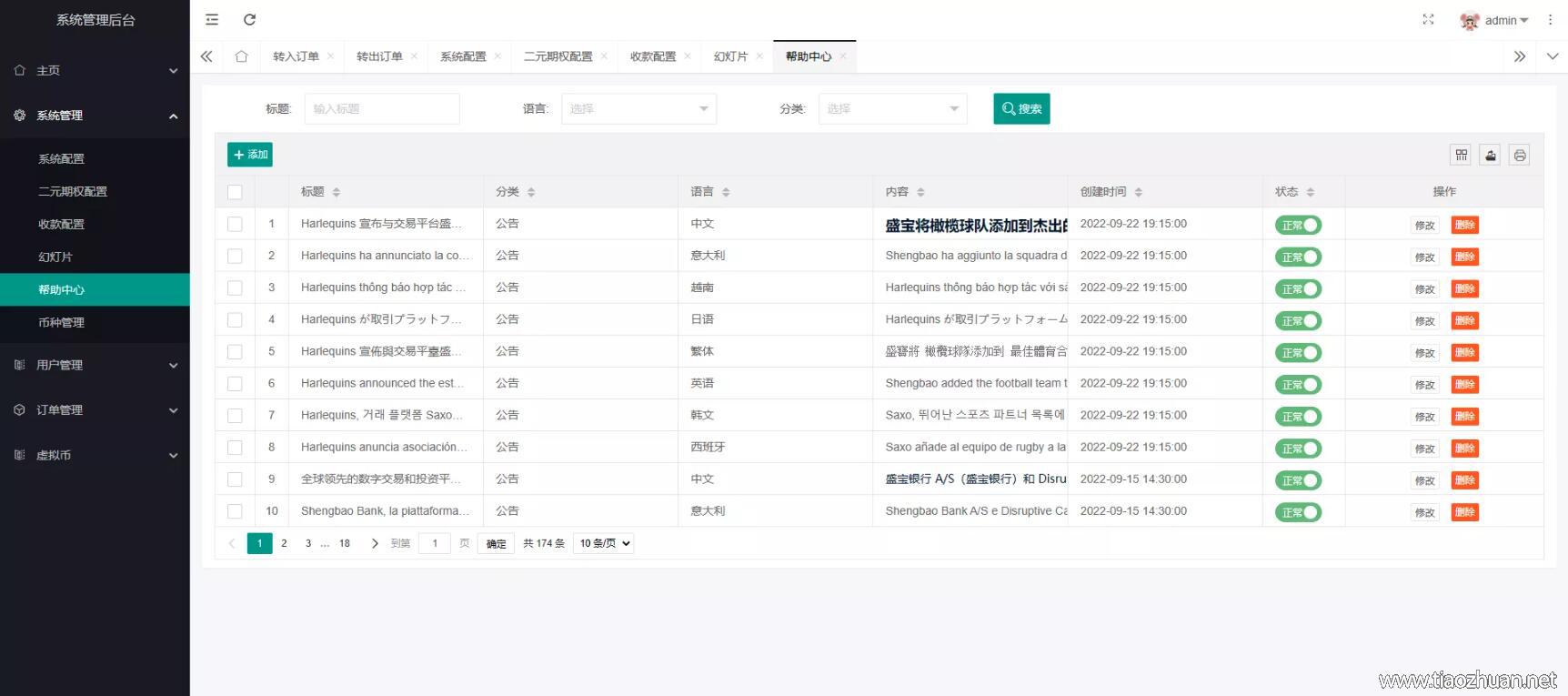Toggle the 正常 status switch in row 4
Viewport: 1568px width, 696px height.
1298,320
